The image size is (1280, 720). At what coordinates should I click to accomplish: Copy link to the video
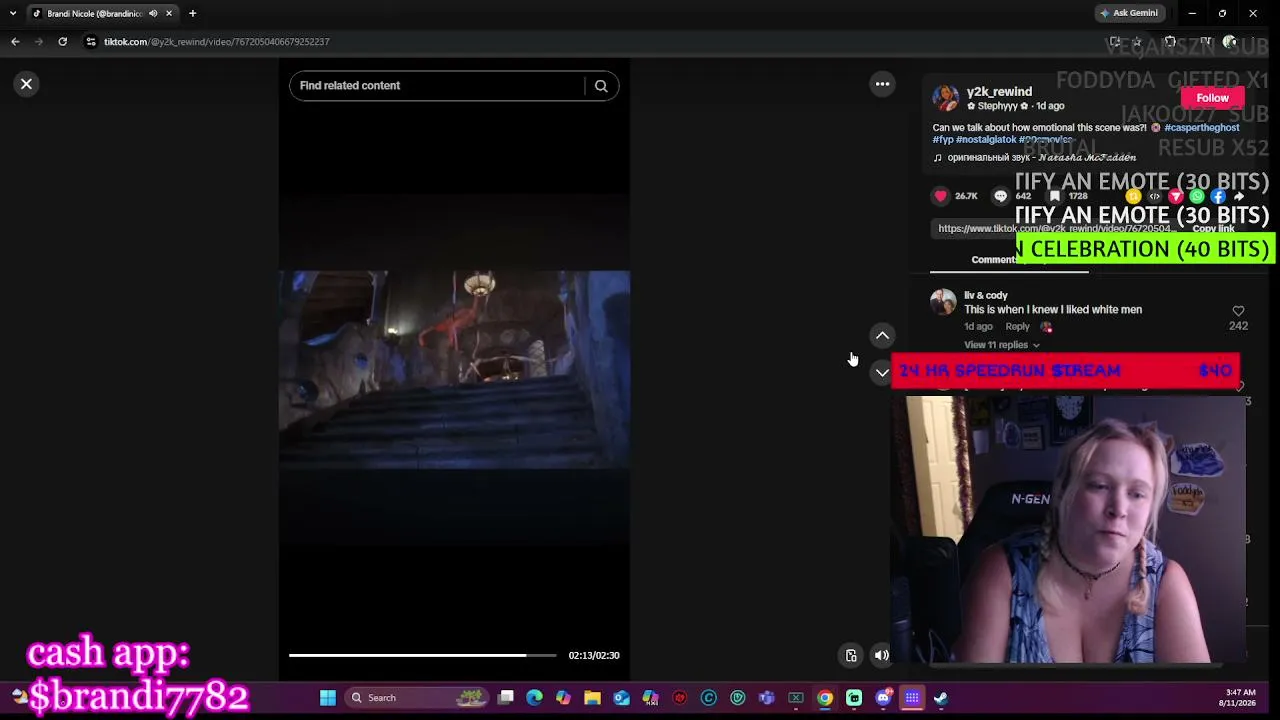1212,229
